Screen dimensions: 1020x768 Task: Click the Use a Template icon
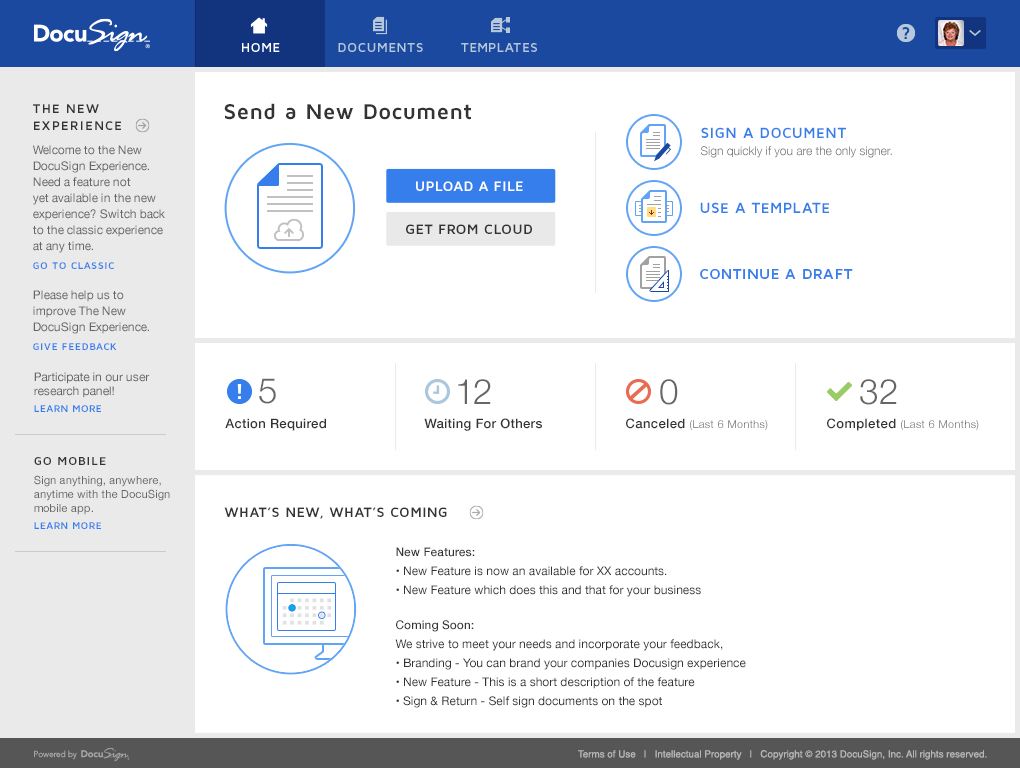tap(654, 208)
